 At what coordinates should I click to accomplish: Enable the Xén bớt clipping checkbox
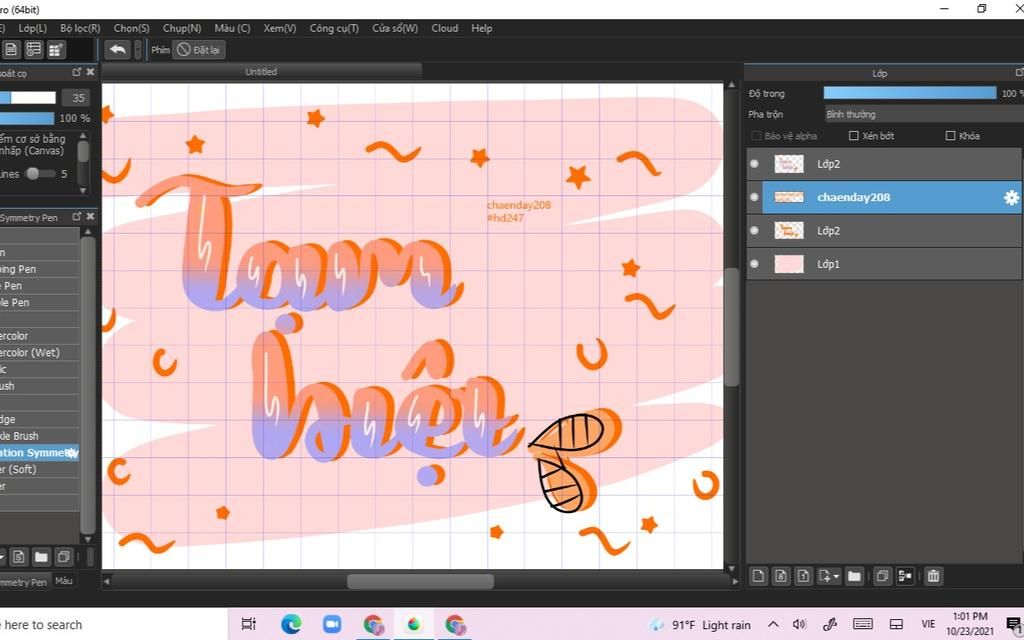(x=853, y=136)
